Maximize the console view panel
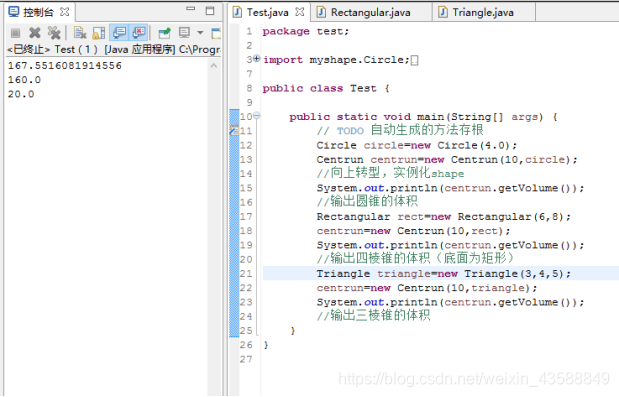Image resolution: width=619 pixels, height=397 pixels. (210, 11)
